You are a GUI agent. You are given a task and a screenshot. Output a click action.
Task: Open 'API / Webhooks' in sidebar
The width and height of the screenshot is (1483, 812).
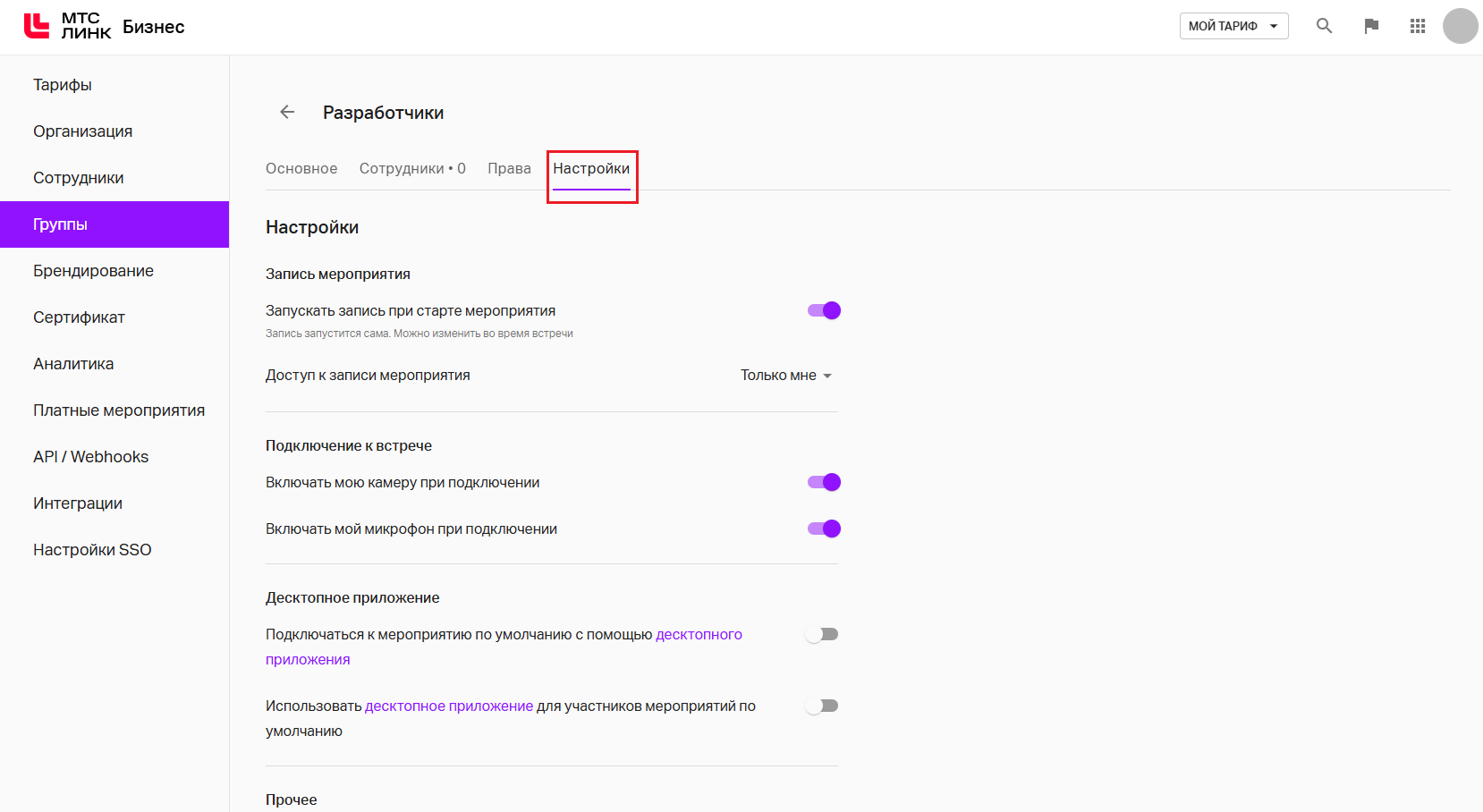(90, 457)
